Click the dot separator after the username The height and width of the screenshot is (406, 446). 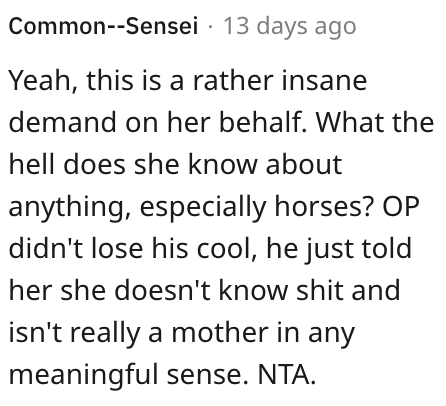click(210, 27)
